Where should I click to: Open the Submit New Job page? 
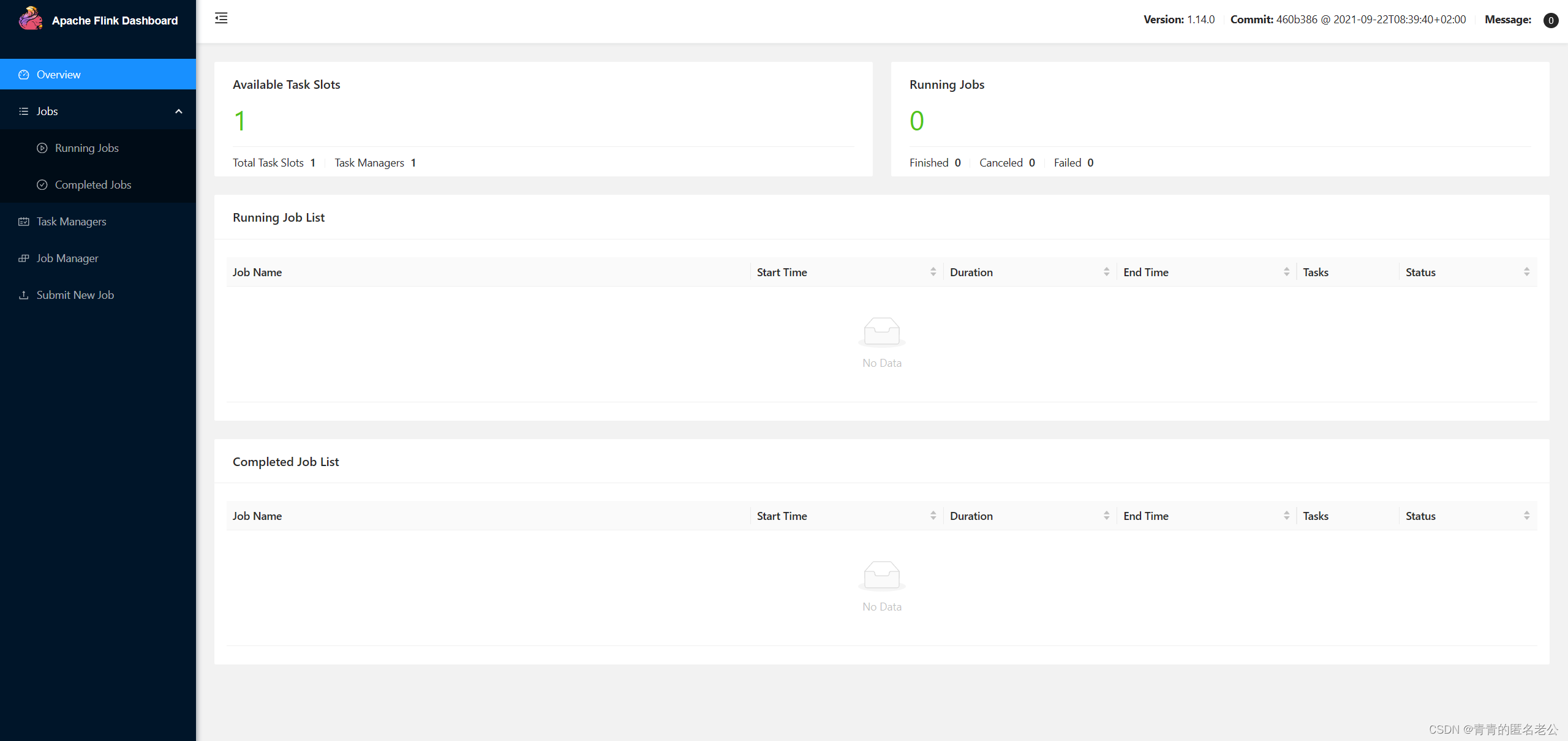coord(75,295)
